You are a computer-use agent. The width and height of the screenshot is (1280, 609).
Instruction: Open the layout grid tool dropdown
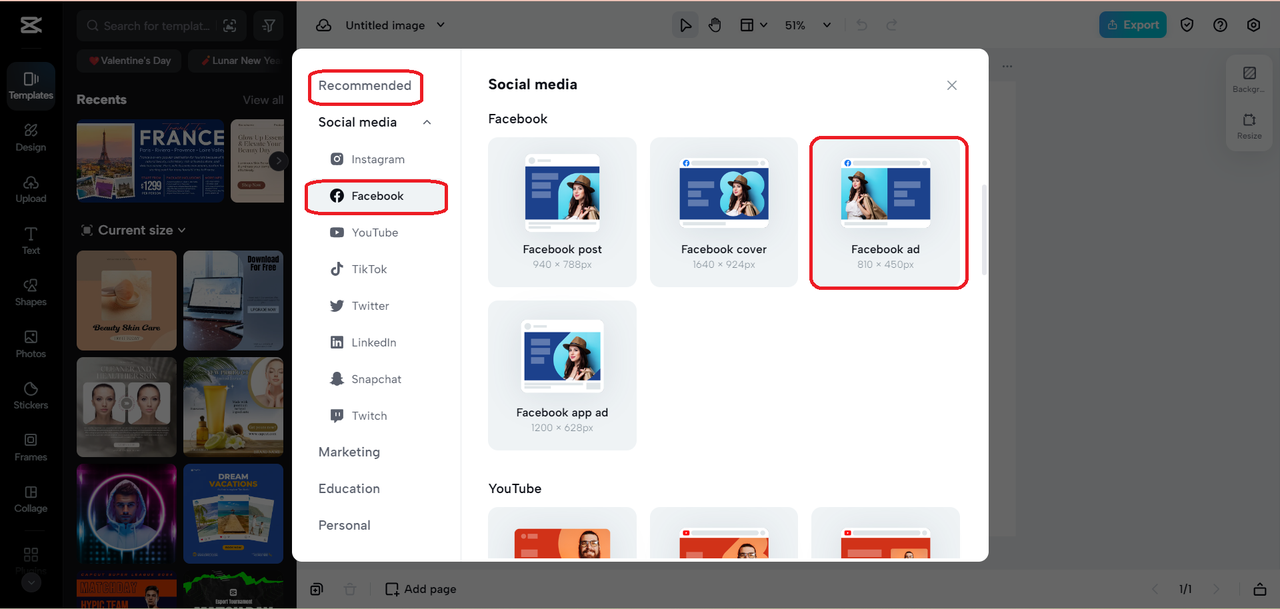(753, 25)
